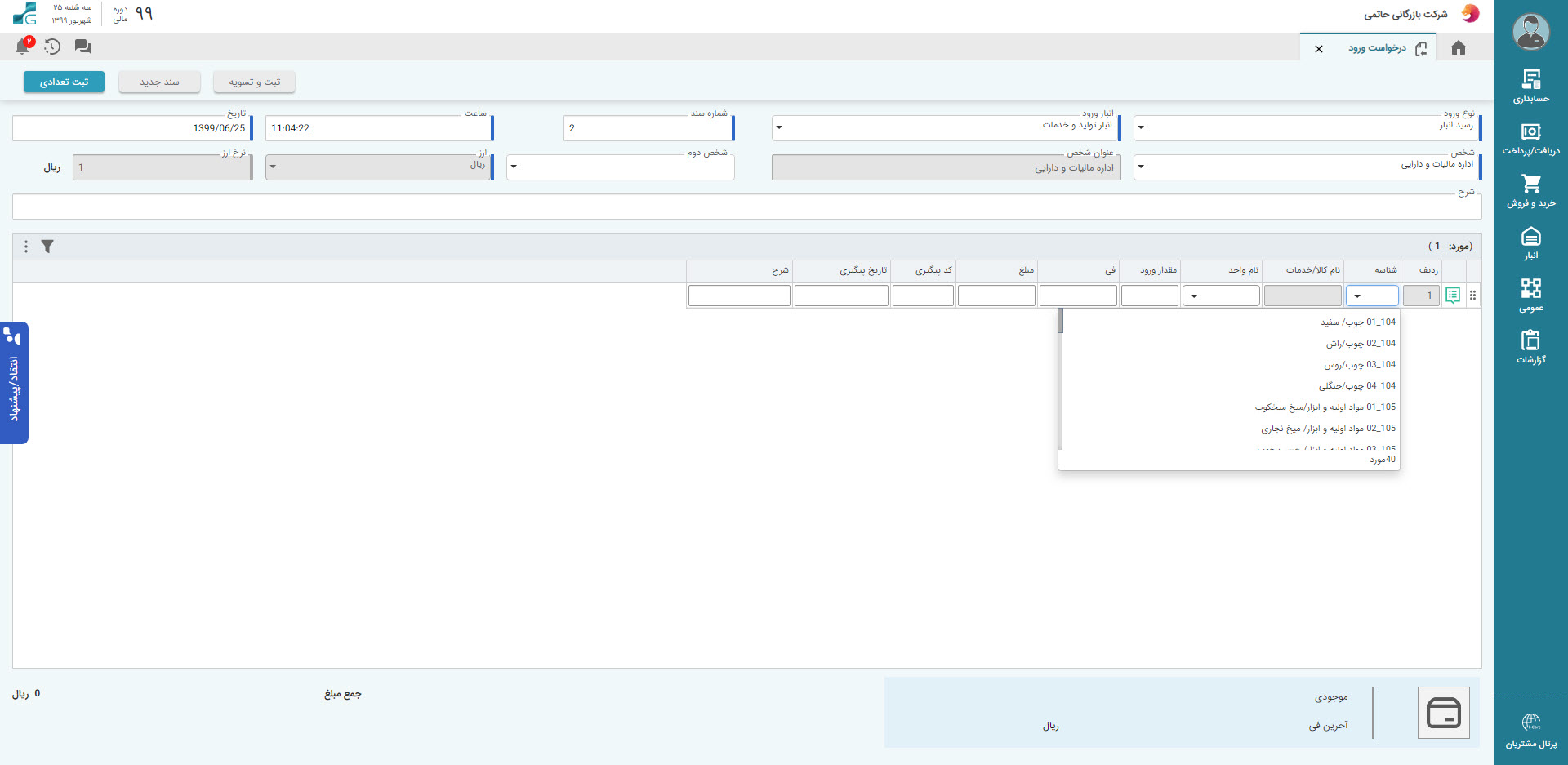Open the خرید و فروش shopping cart module
Viewport: 1568px width, 765px height.
1530,191
